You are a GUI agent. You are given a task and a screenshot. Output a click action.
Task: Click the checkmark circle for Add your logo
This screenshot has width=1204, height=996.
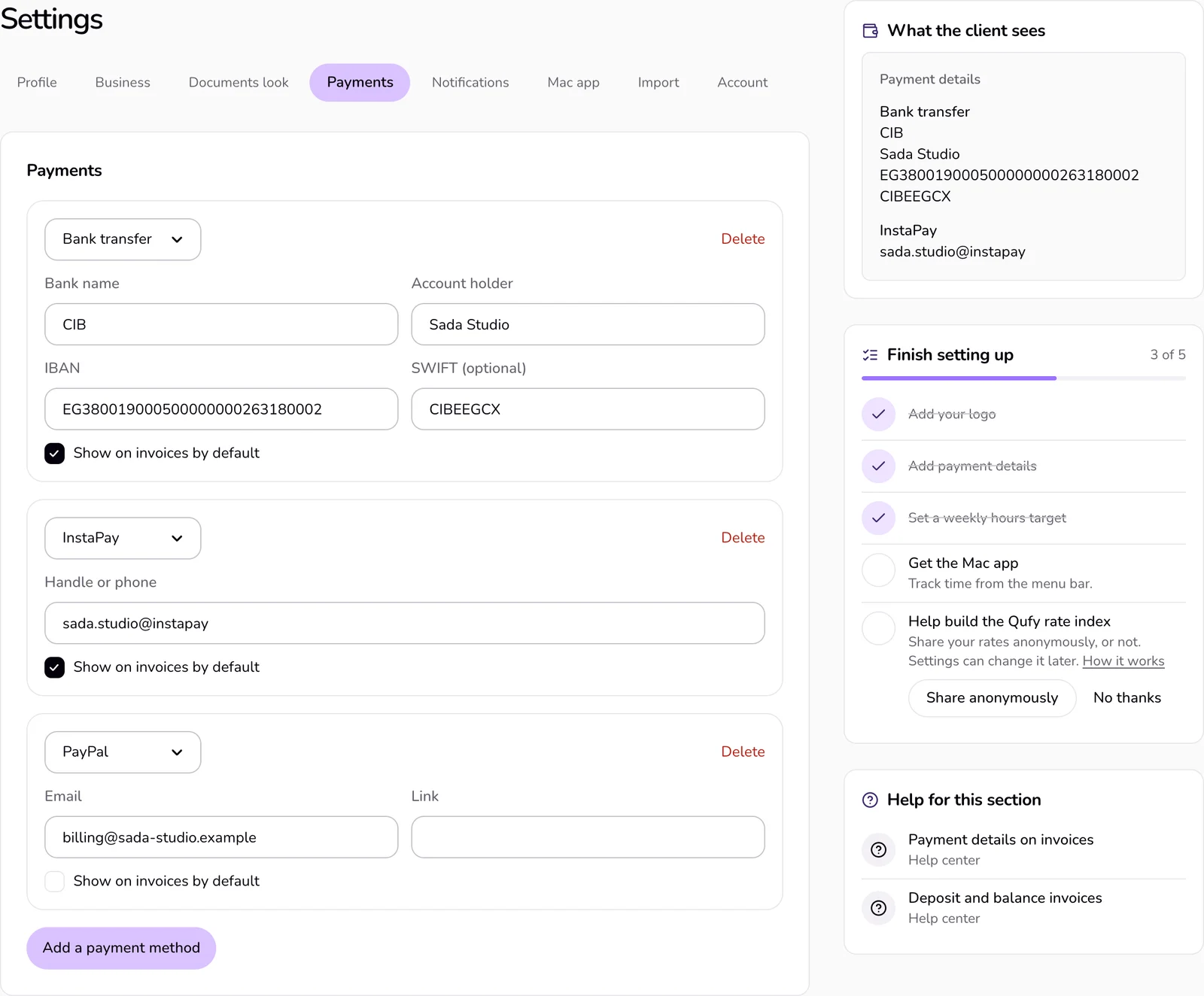coord(878,414)
